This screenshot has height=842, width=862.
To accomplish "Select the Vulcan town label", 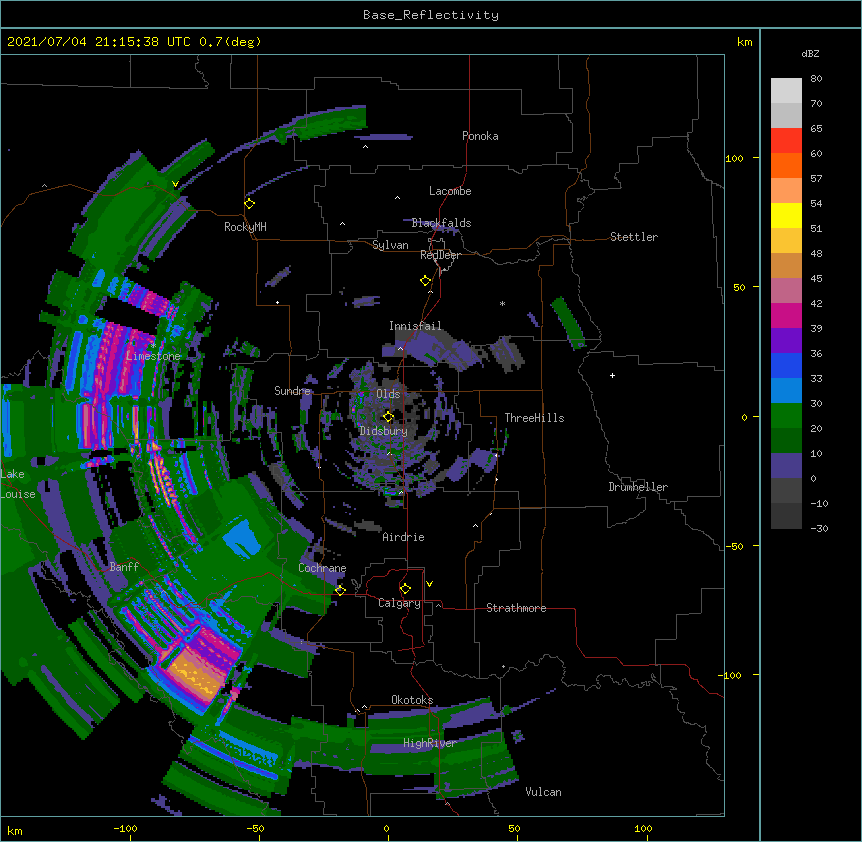I will tap(543, 792).
